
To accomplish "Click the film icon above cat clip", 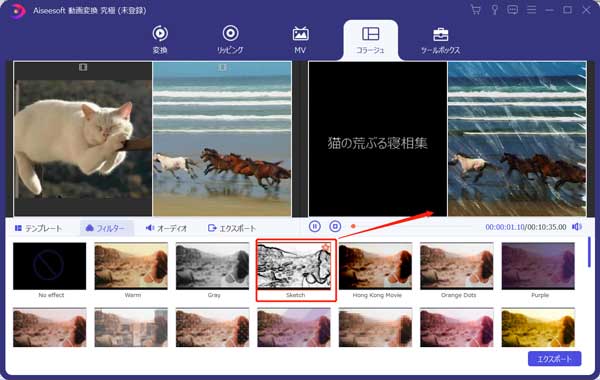I will [83, 67].
